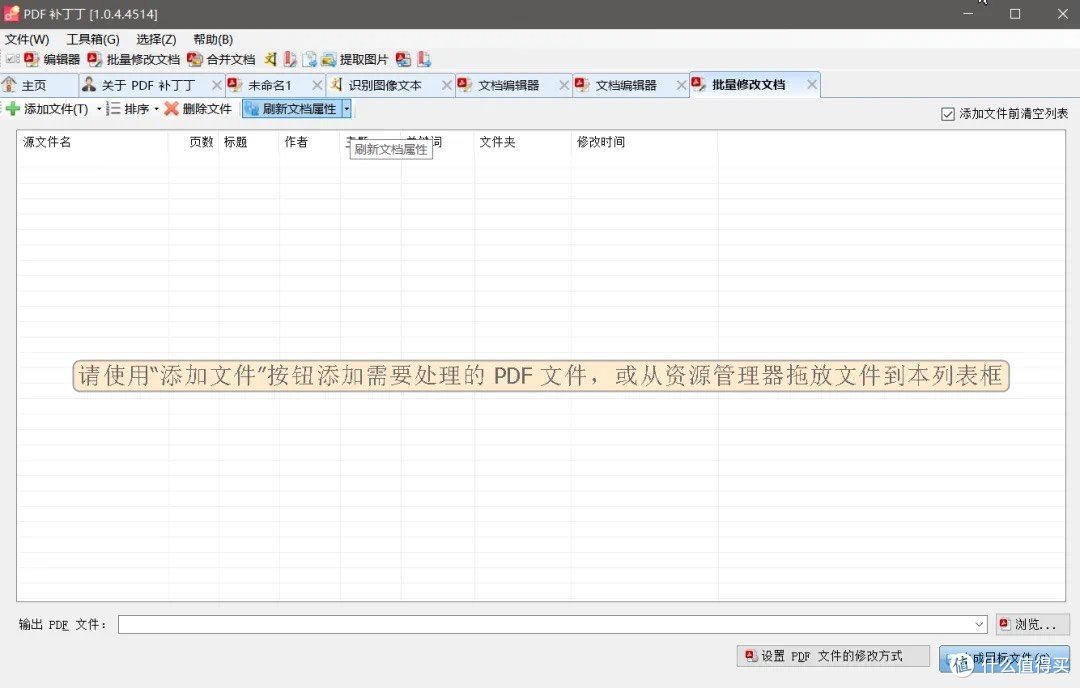Expand the output PDF file path dropdown
This screenshot has height=688, width=1080.
(980, 623)
